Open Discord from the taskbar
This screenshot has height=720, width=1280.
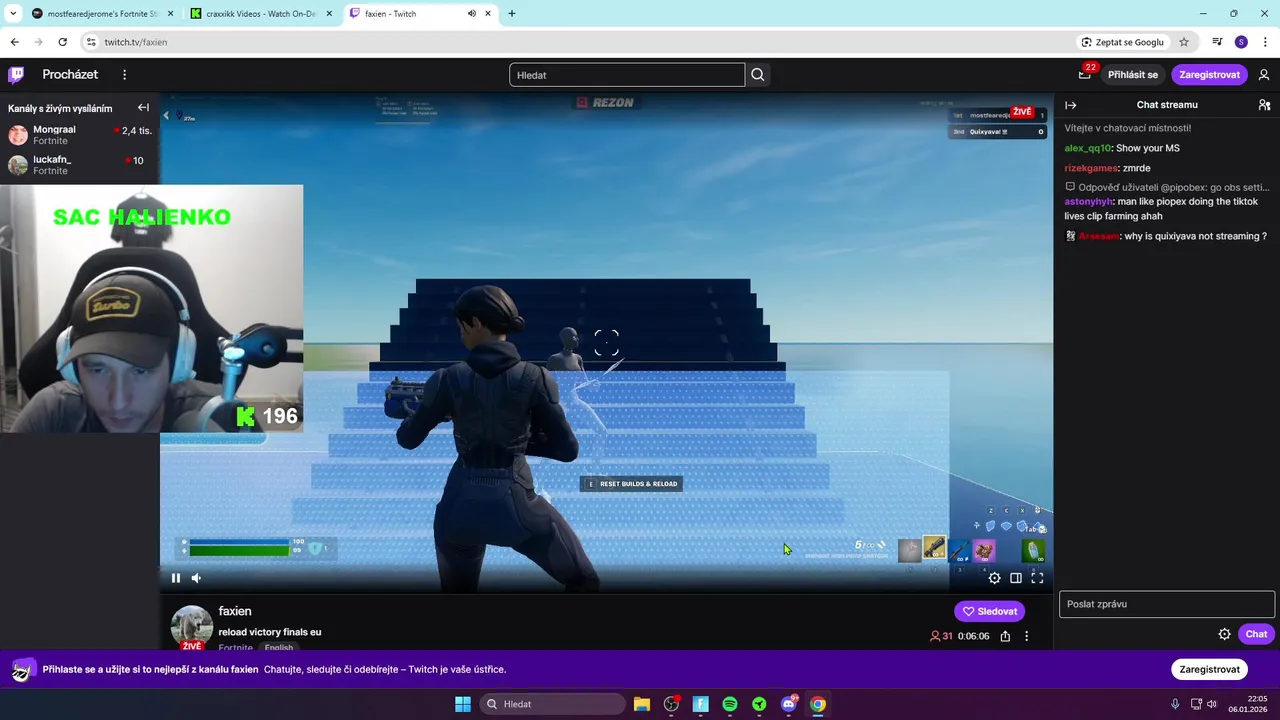tap(789, 704)
